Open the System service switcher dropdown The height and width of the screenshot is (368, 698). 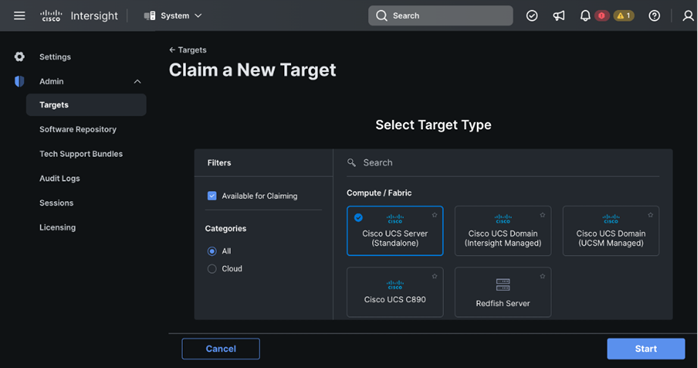coord(173,16)
